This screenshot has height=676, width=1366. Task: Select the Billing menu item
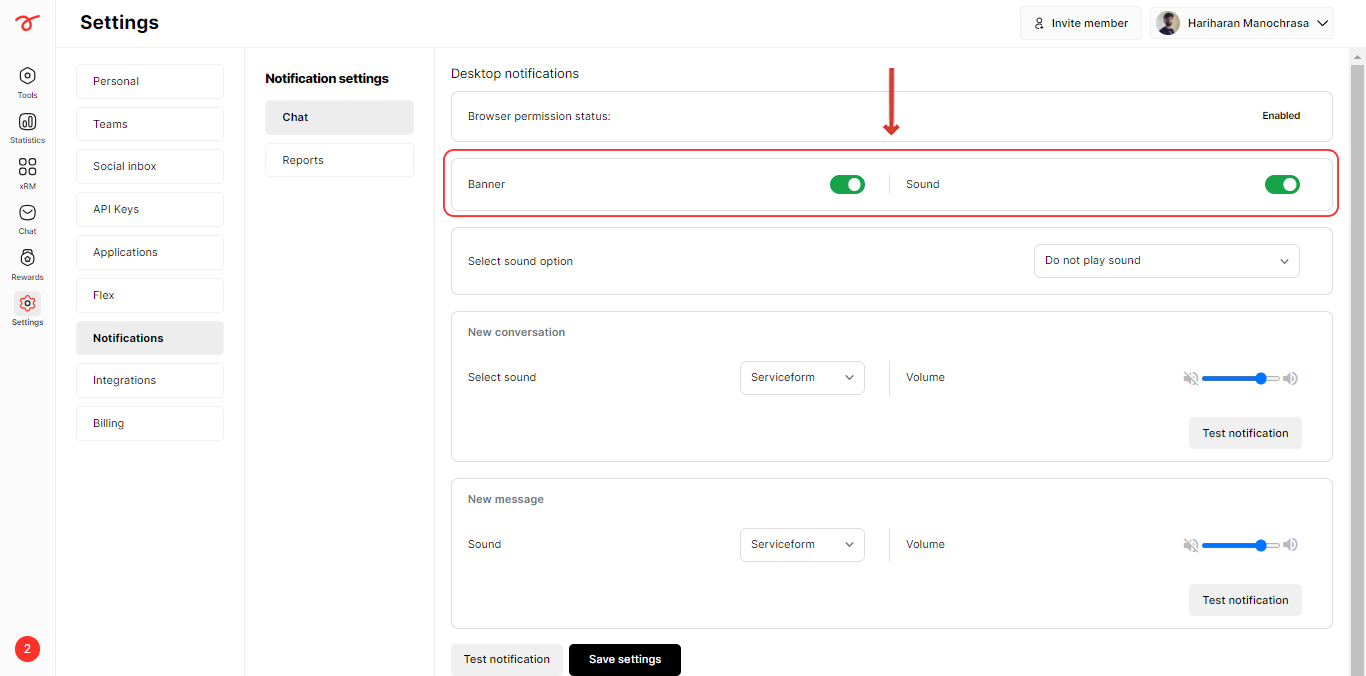coord(150,423)
